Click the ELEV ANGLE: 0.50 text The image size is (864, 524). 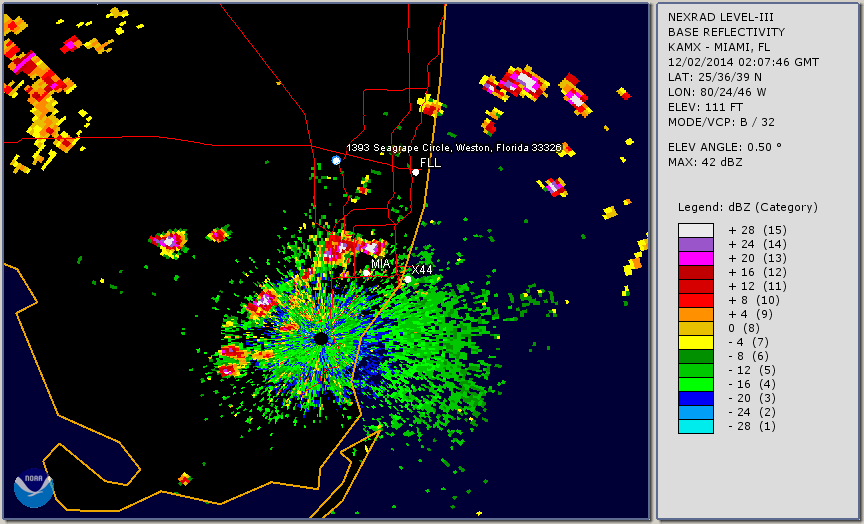(x=725, y=147)
